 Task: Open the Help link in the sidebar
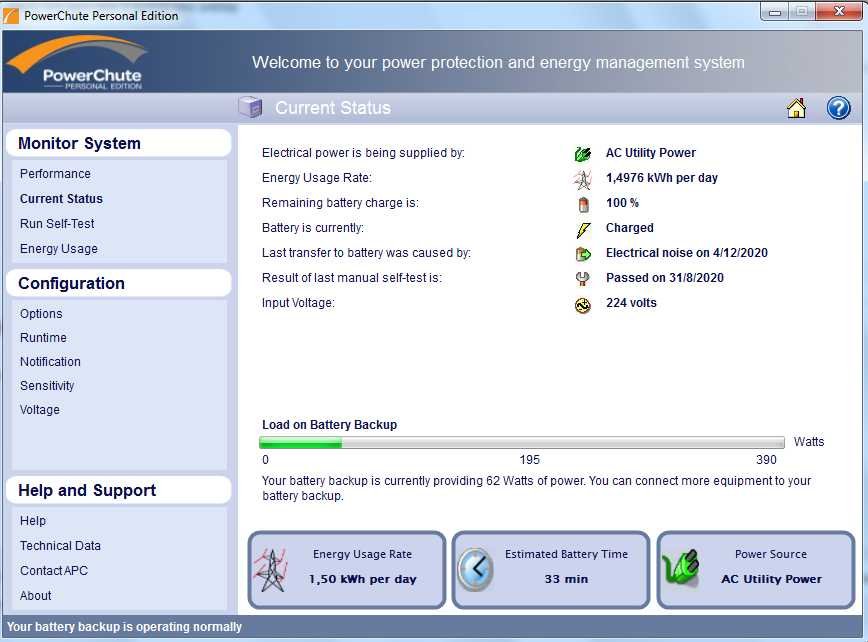pyautogui.click(x=33, y=521)
